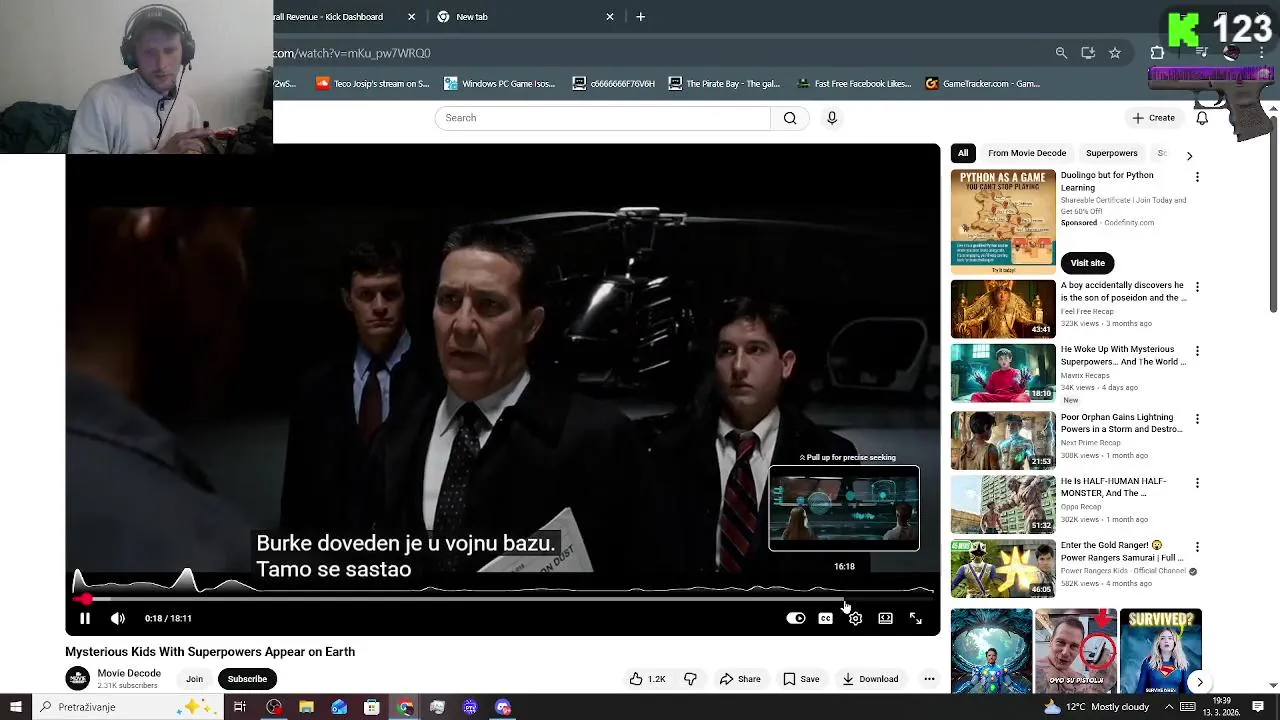Screen dimensions: 1280x720
Task: Enter fullscreen mode
Action: [x=916, y=619]
